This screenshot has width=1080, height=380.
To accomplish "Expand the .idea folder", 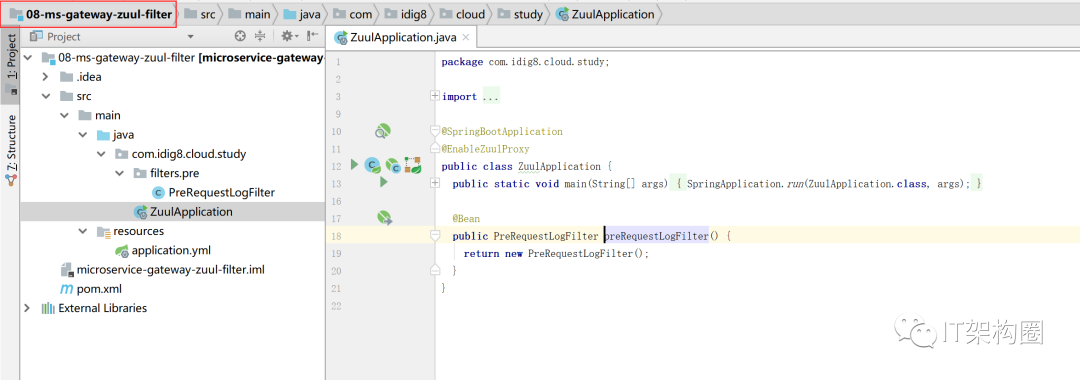I will click(x=45, y=77).
